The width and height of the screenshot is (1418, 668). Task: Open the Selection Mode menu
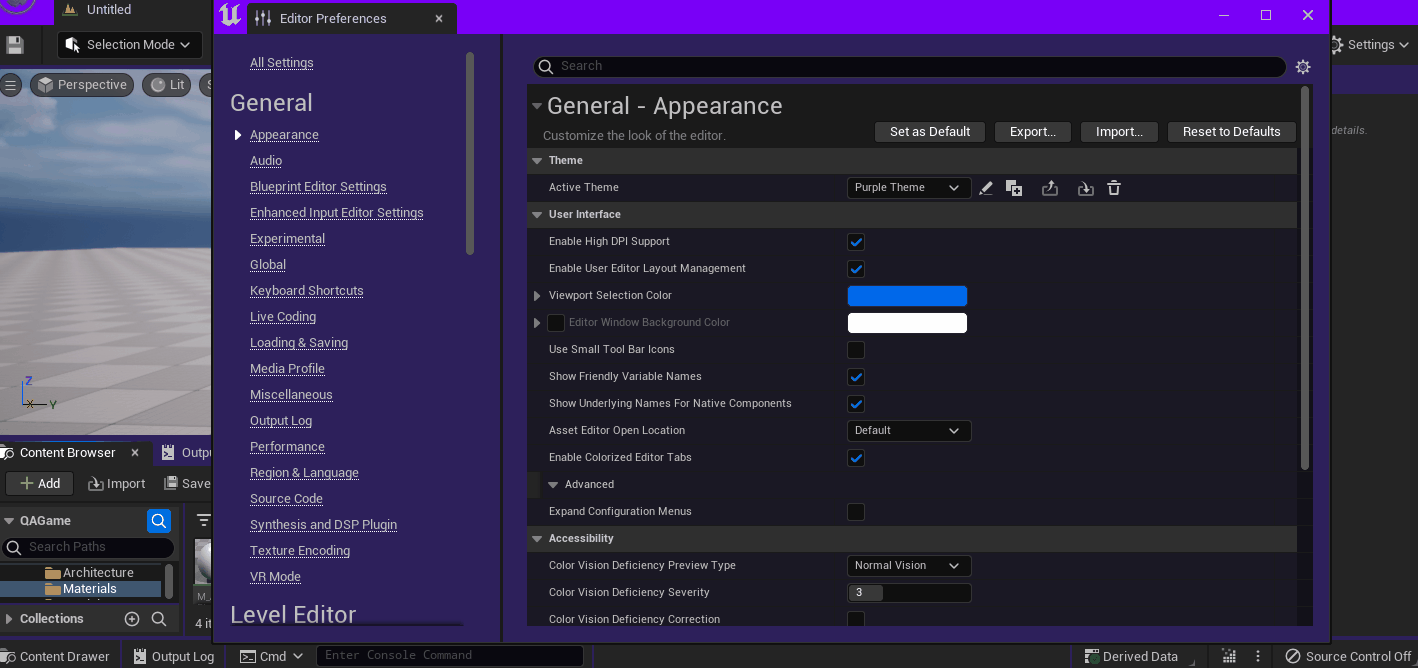(129, 44)
